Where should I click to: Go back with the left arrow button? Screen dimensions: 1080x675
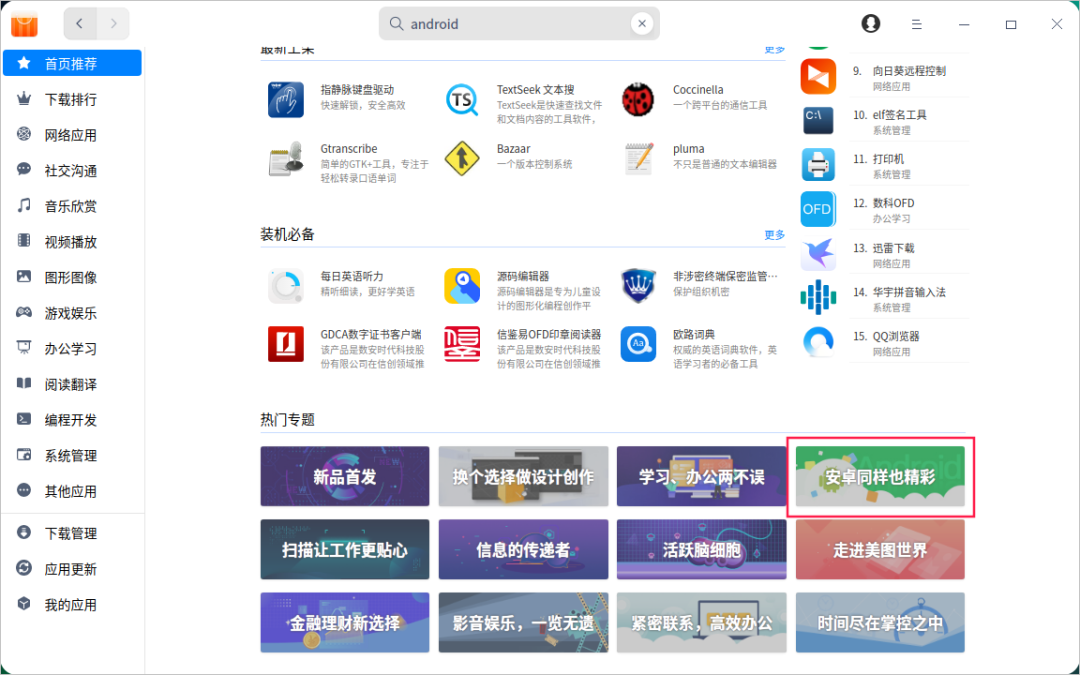pyautogui.click(x=80, y=24)
